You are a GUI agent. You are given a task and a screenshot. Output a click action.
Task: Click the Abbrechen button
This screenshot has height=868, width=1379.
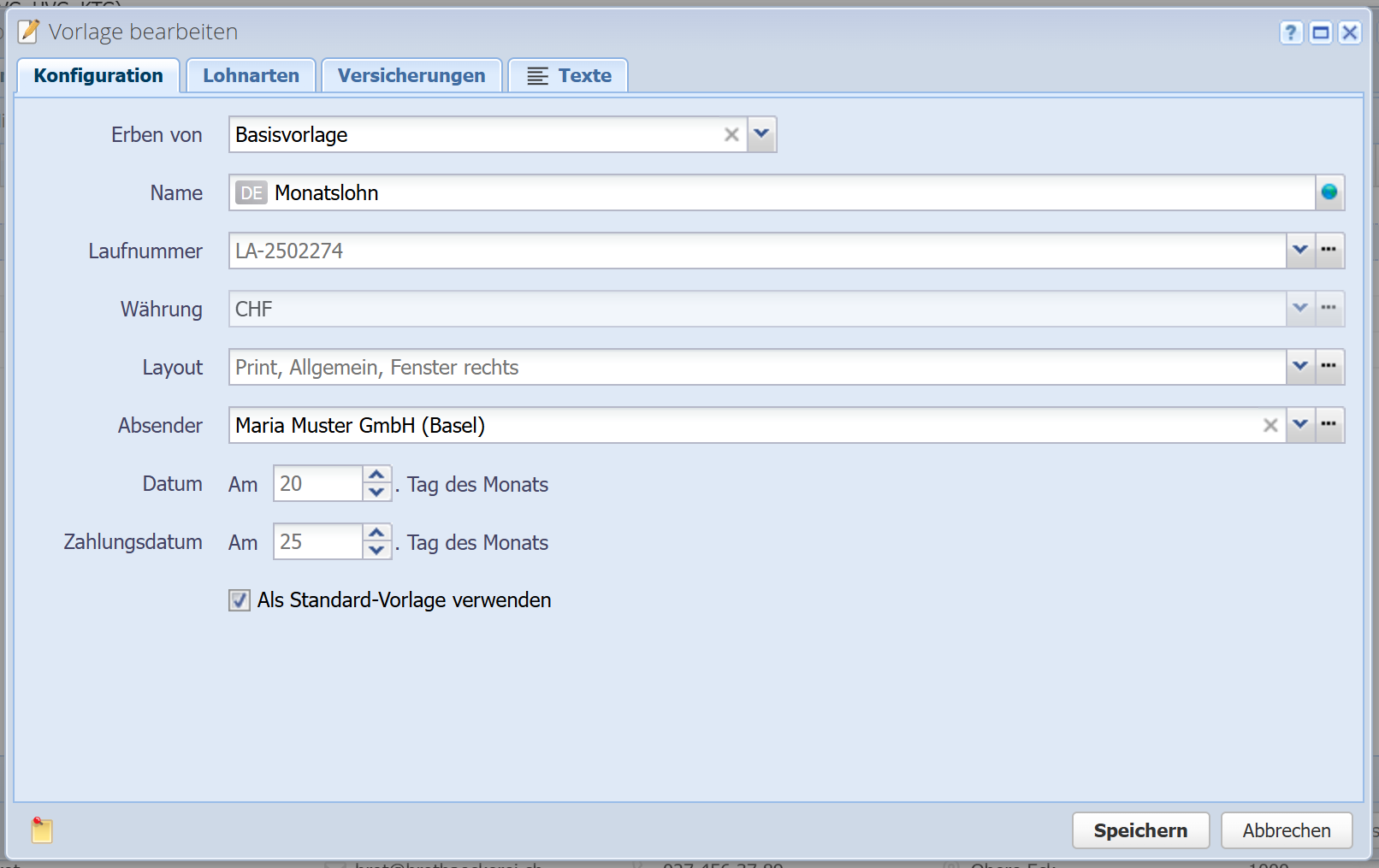tap(1286, 830)
